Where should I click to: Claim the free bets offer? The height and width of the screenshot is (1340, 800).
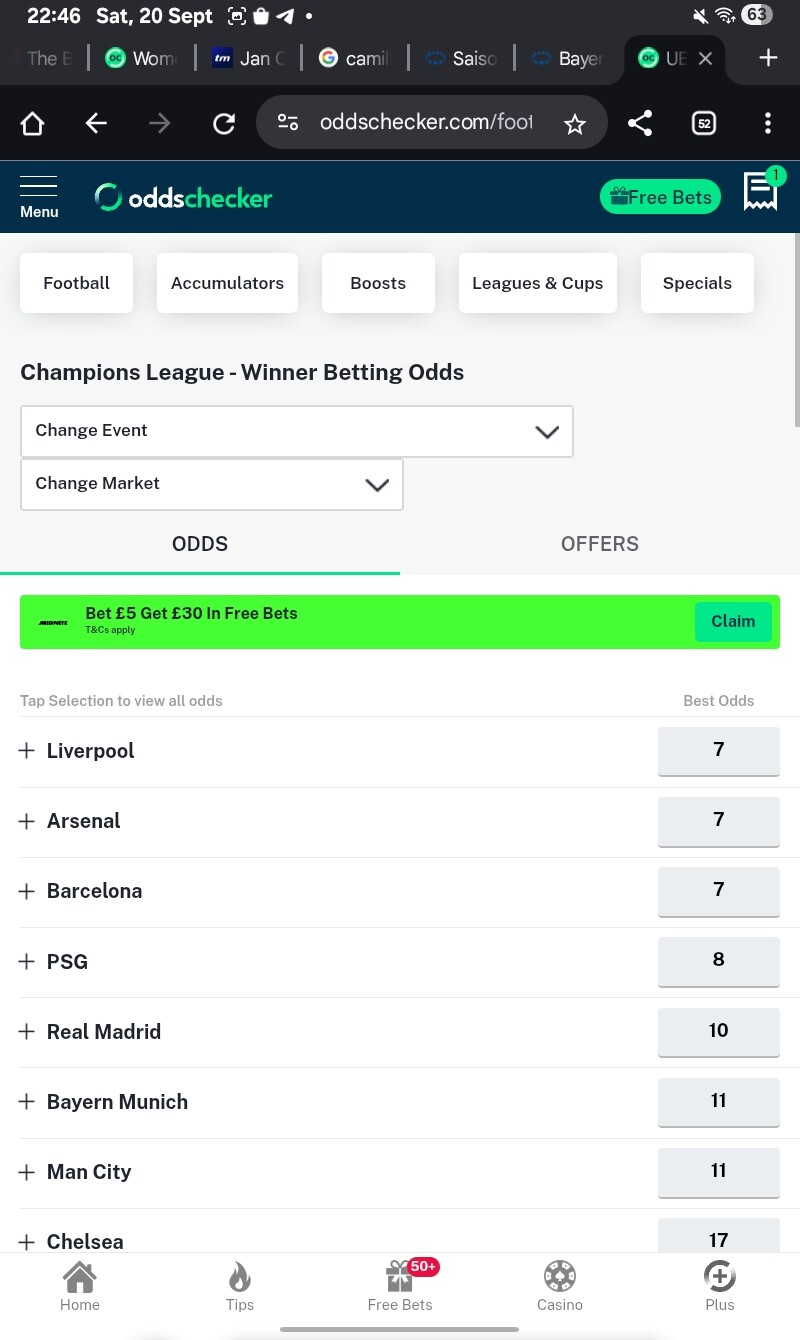coord(733,621)
